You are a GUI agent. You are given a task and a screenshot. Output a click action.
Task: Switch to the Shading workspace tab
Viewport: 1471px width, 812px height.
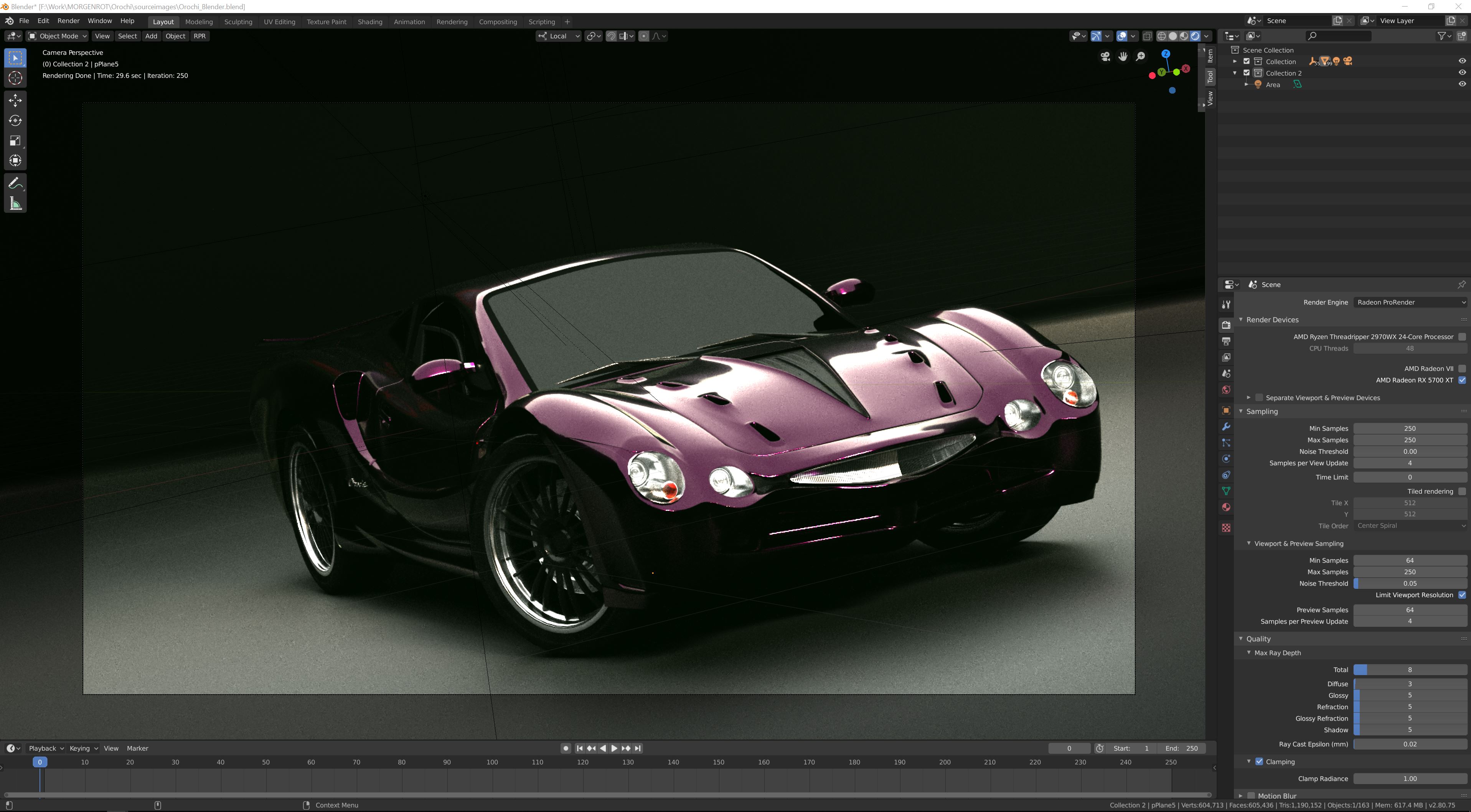click(x=369, y=22)
